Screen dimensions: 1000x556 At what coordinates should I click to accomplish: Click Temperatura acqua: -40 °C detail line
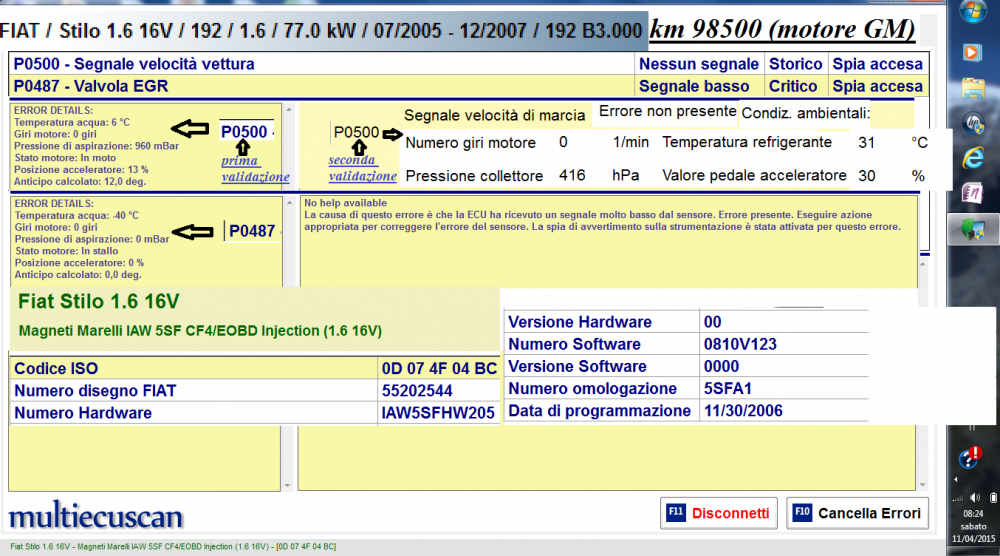(x=77, y=216)
